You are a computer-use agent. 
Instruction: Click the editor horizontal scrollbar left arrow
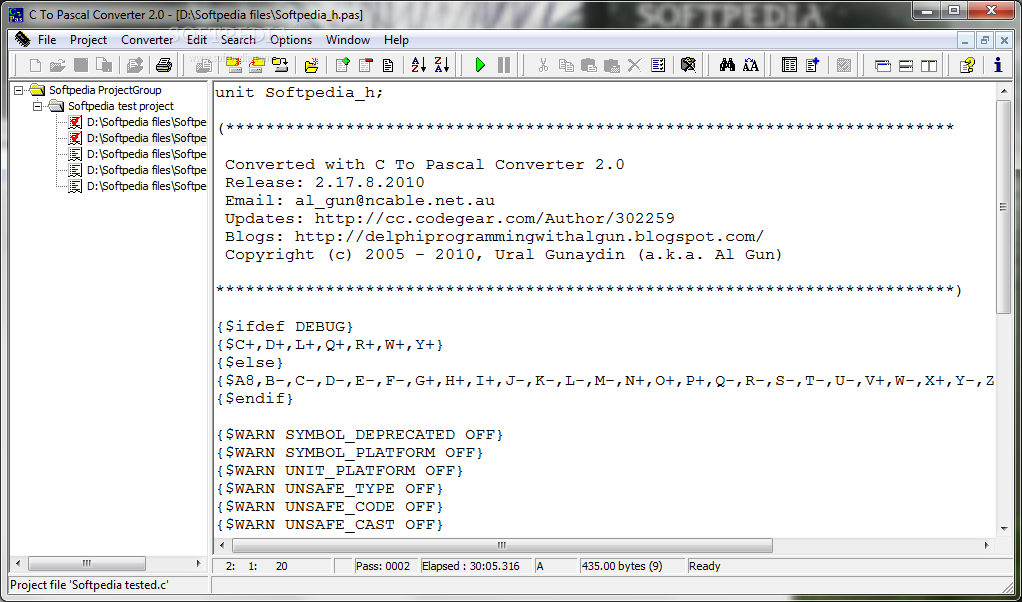pyautogui.click(x=222, y=545)
